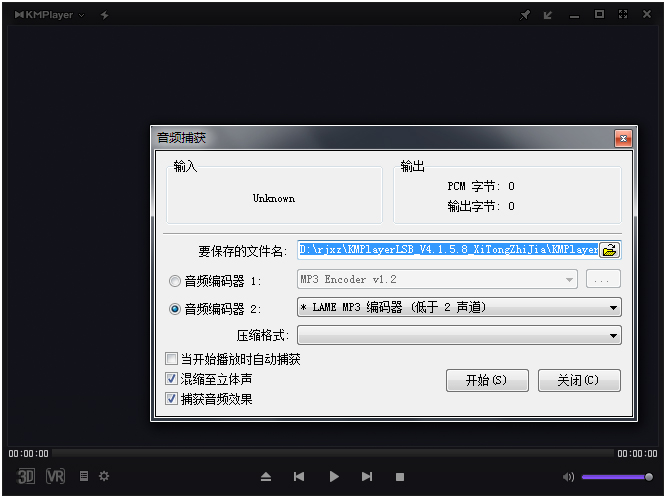Open the LAME MP3 编码器 dropdown

[x=459, y=307]
